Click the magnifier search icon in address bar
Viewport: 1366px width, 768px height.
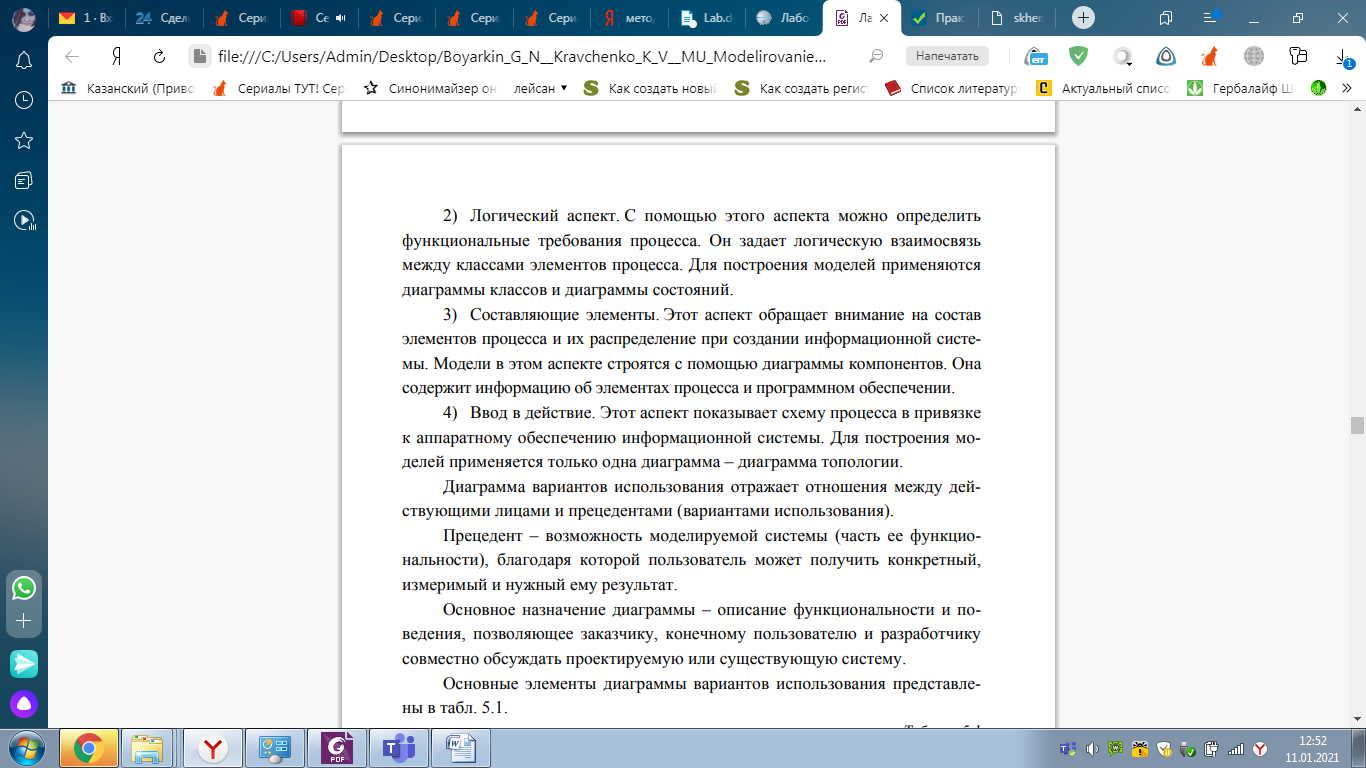tap(877, 56)
